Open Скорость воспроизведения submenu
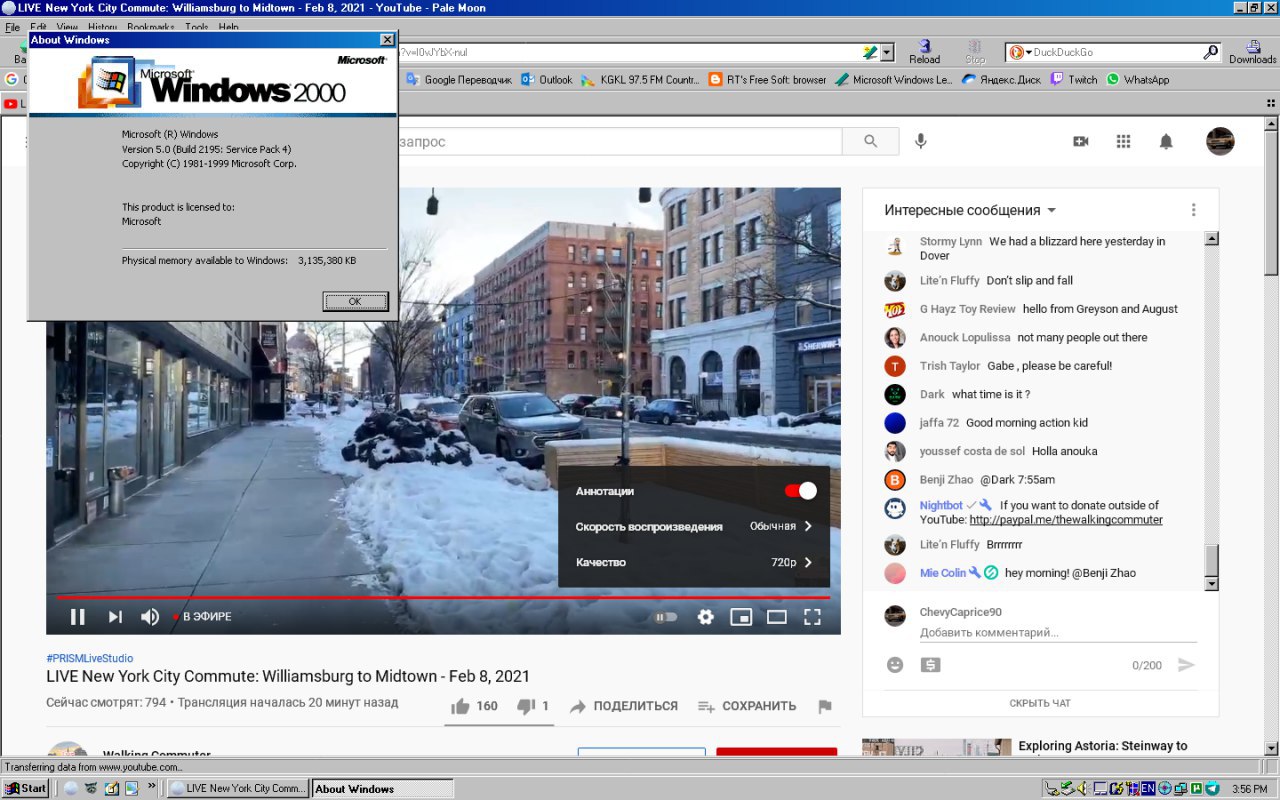1280x800 pixels. (694, 526)
